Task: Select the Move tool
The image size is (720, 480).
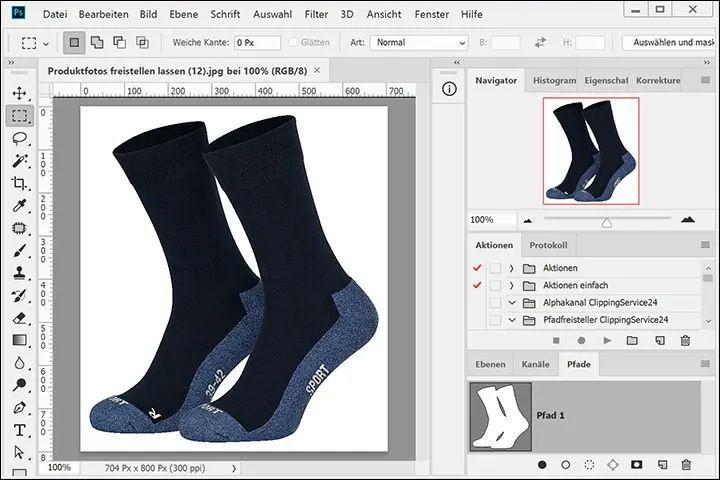Action: tap(19, 92)
